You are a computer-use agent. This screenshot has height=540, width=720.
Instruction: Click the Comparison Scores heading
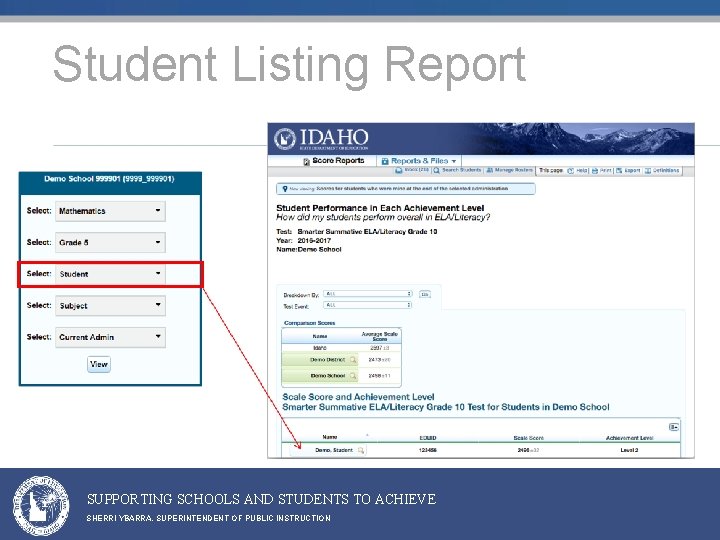pos(309,323)
